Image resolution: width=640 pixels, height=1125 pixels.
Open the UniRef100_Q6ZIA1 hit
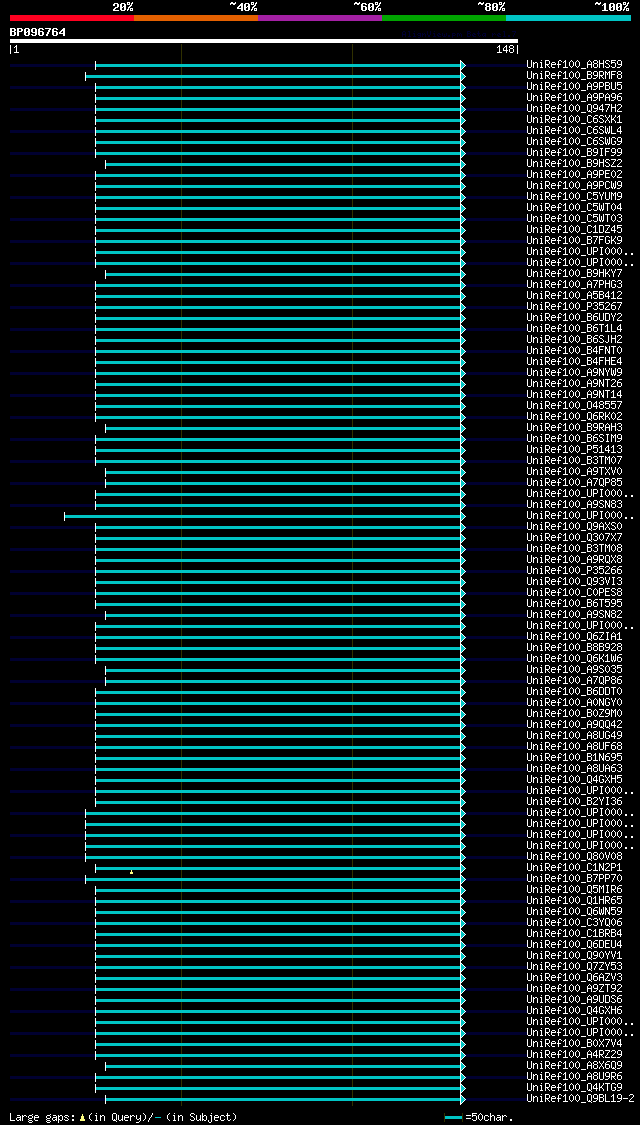pyautogui.click(x=574, y=636)
